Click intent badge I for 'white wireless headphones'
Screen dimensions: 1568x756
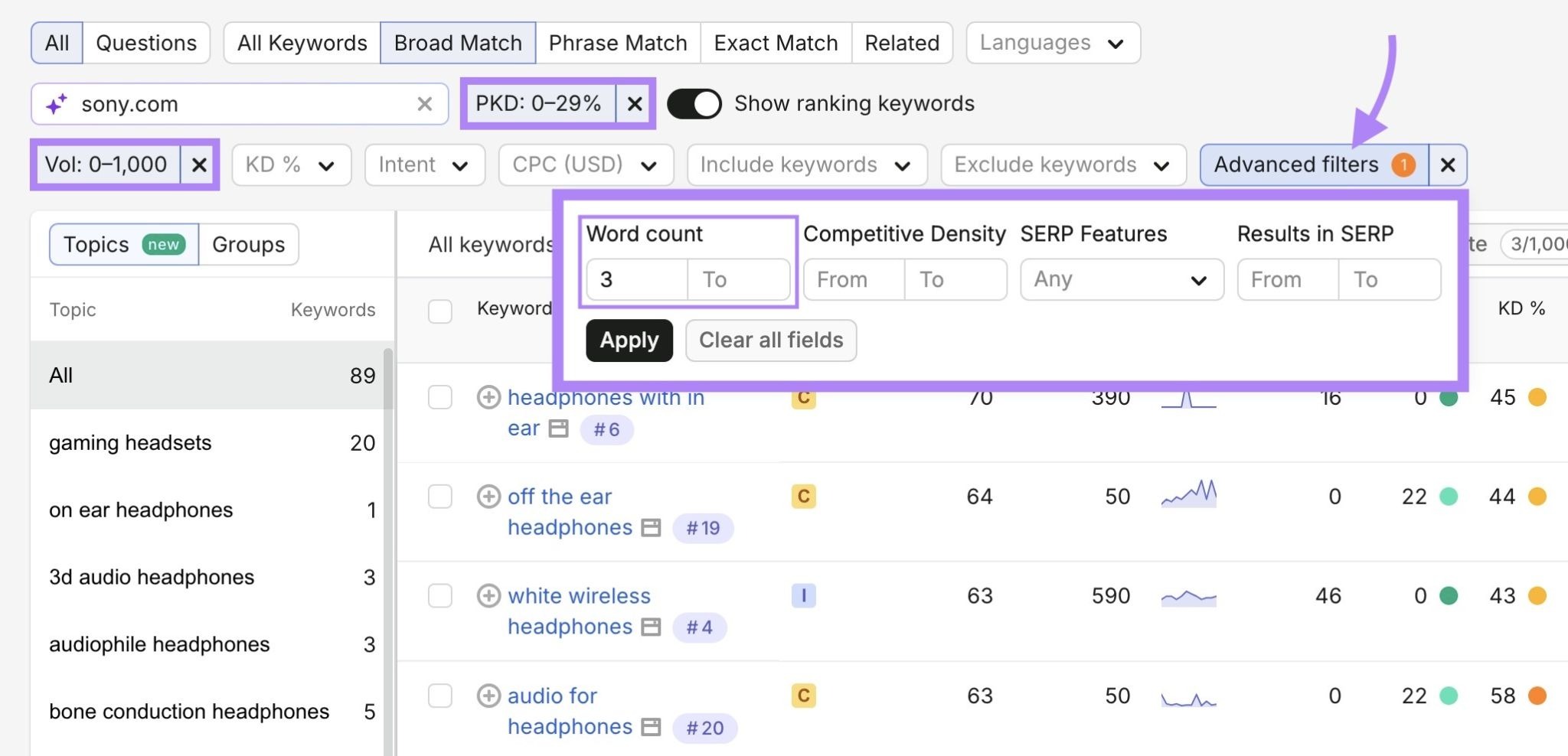[803, 595]
